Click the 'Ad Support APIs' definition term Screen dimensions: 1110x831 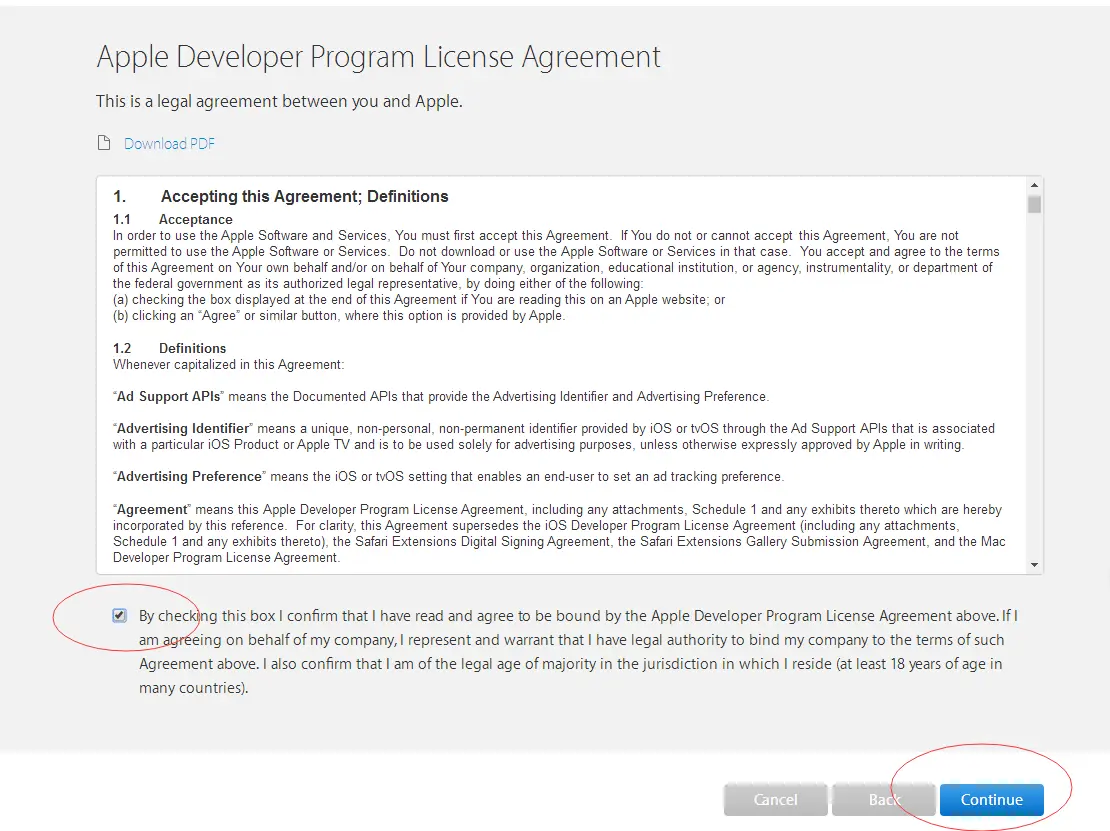[x=168, y=396]
